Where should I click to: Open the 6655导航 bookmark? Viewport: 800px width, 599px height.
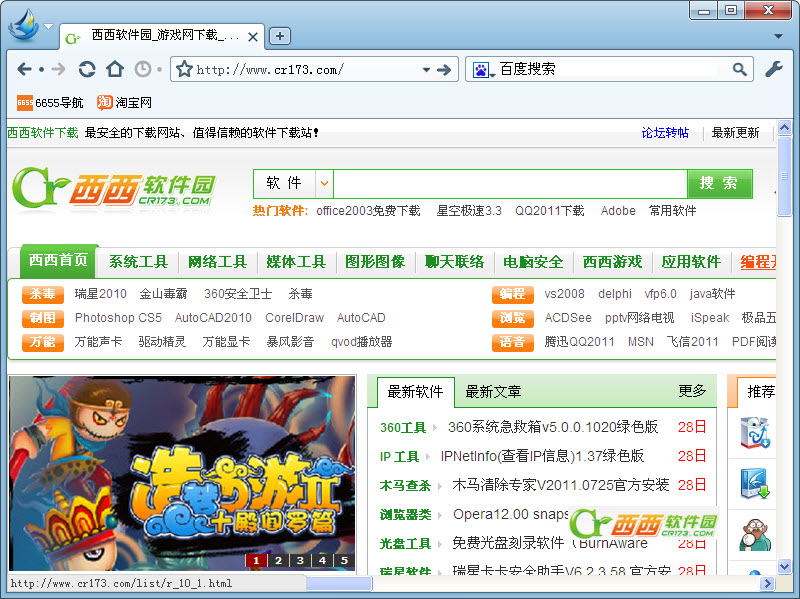50,103
